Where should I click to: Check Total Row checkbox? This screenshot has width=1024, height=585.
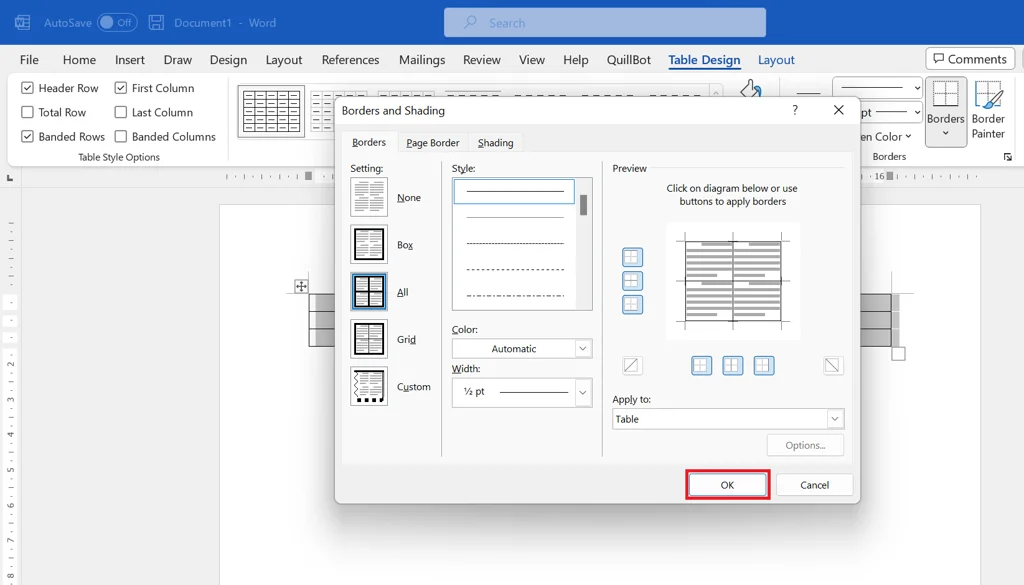tap(27, 112)
